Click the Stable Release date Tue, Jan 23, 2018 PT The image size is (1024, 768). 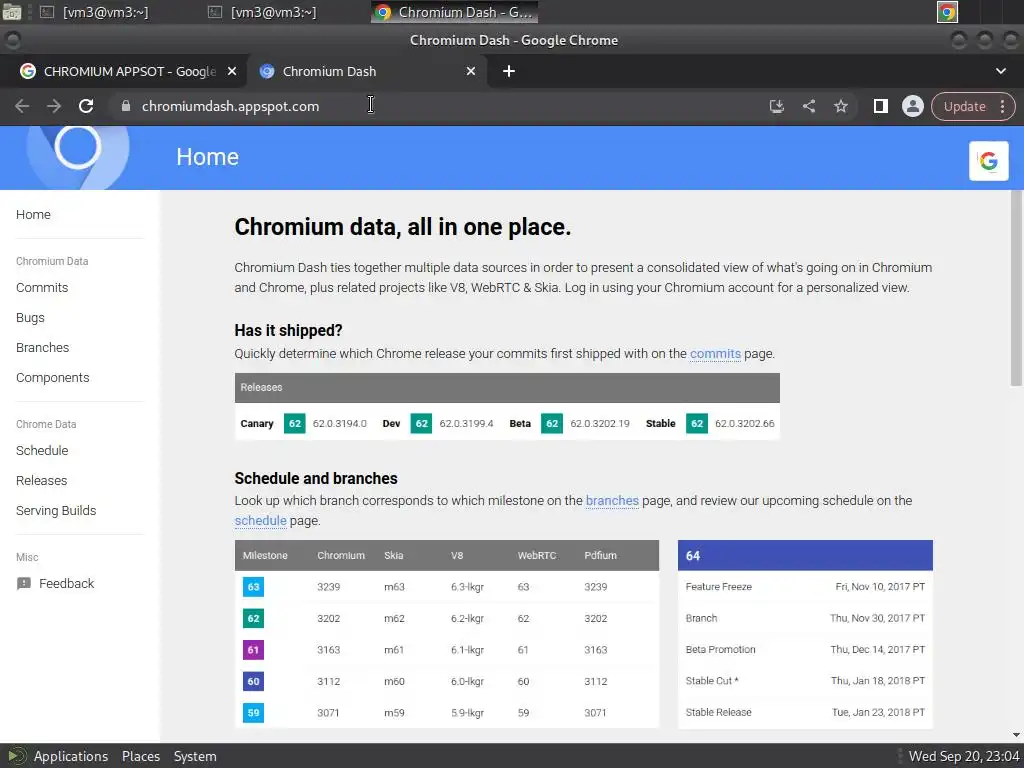[878, 712]
